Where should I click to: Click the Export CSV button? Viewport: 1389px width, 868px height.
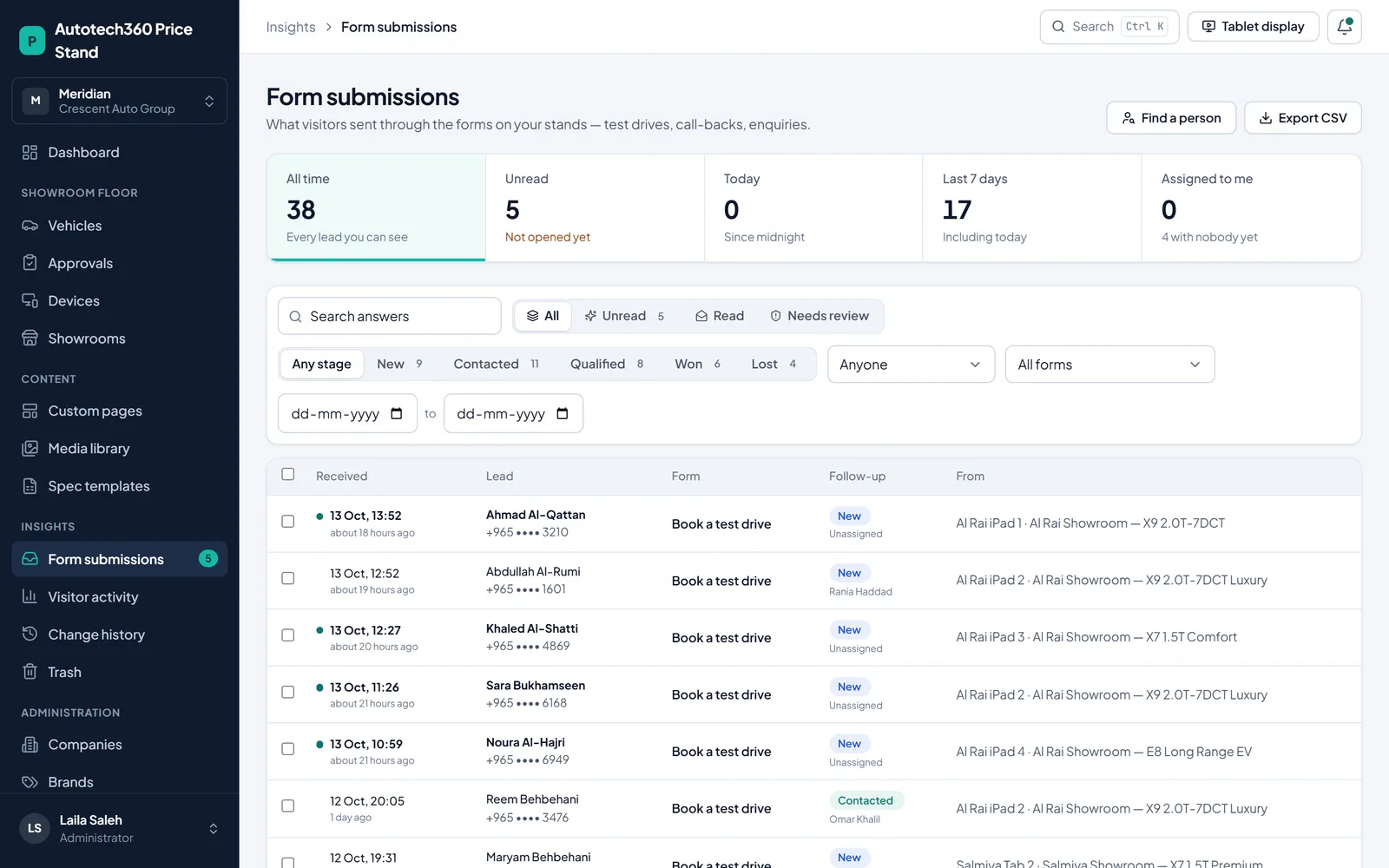point(1302,118)
